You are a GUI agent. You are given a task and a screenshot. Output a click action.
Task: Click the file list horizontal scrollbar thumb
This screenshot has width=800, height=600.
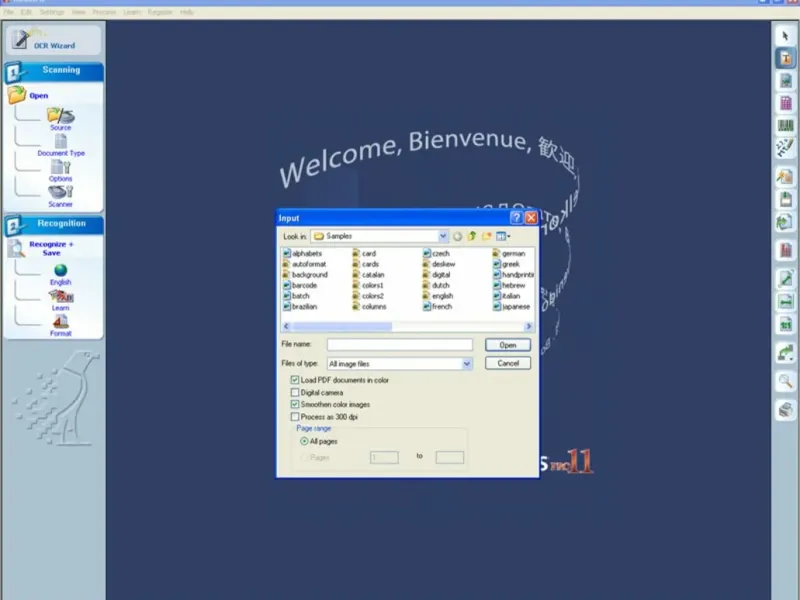point(342,326)
